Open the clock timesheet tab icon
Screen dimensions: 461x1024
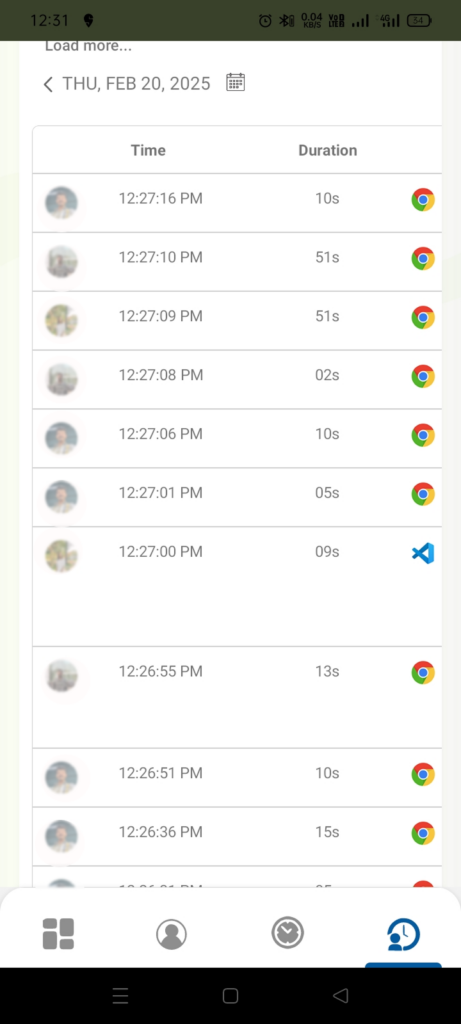pyautogui.click(x=288, y=932)
